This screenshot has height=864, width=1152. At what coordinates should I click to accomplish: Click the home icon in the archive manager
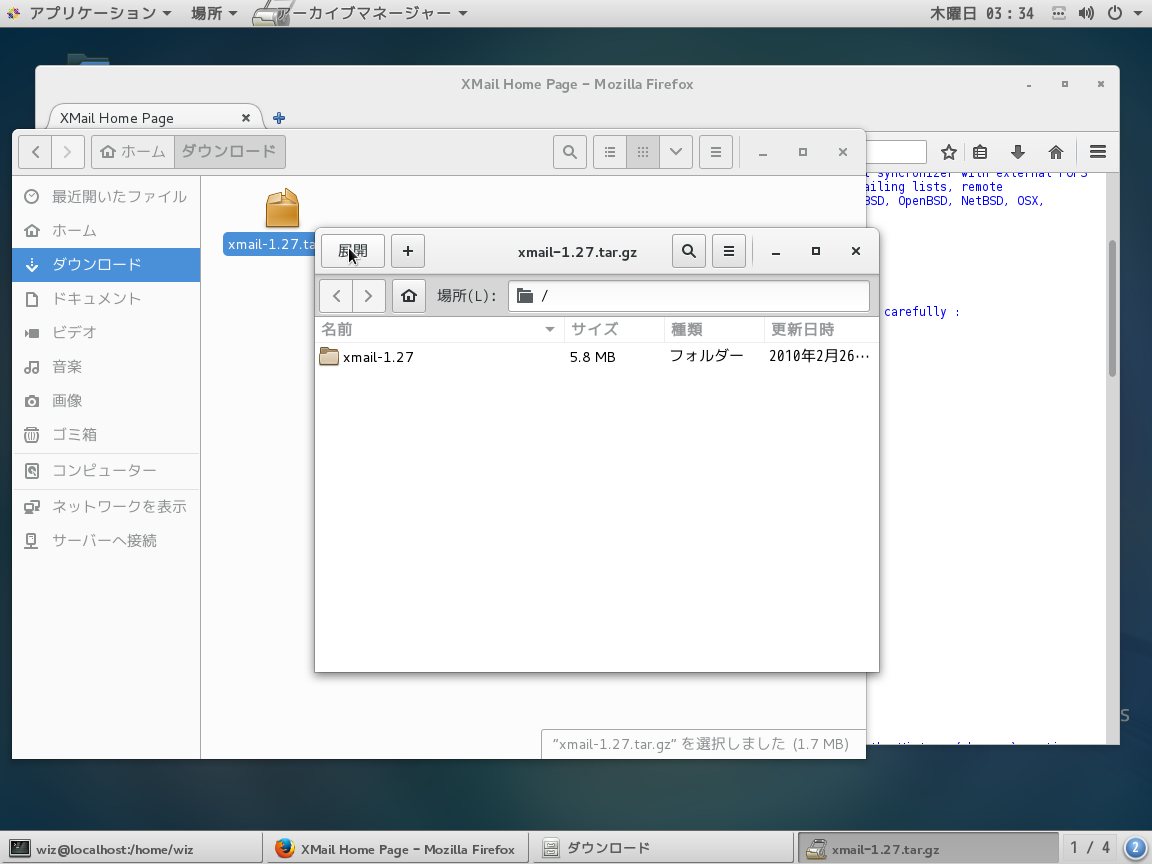408,296
